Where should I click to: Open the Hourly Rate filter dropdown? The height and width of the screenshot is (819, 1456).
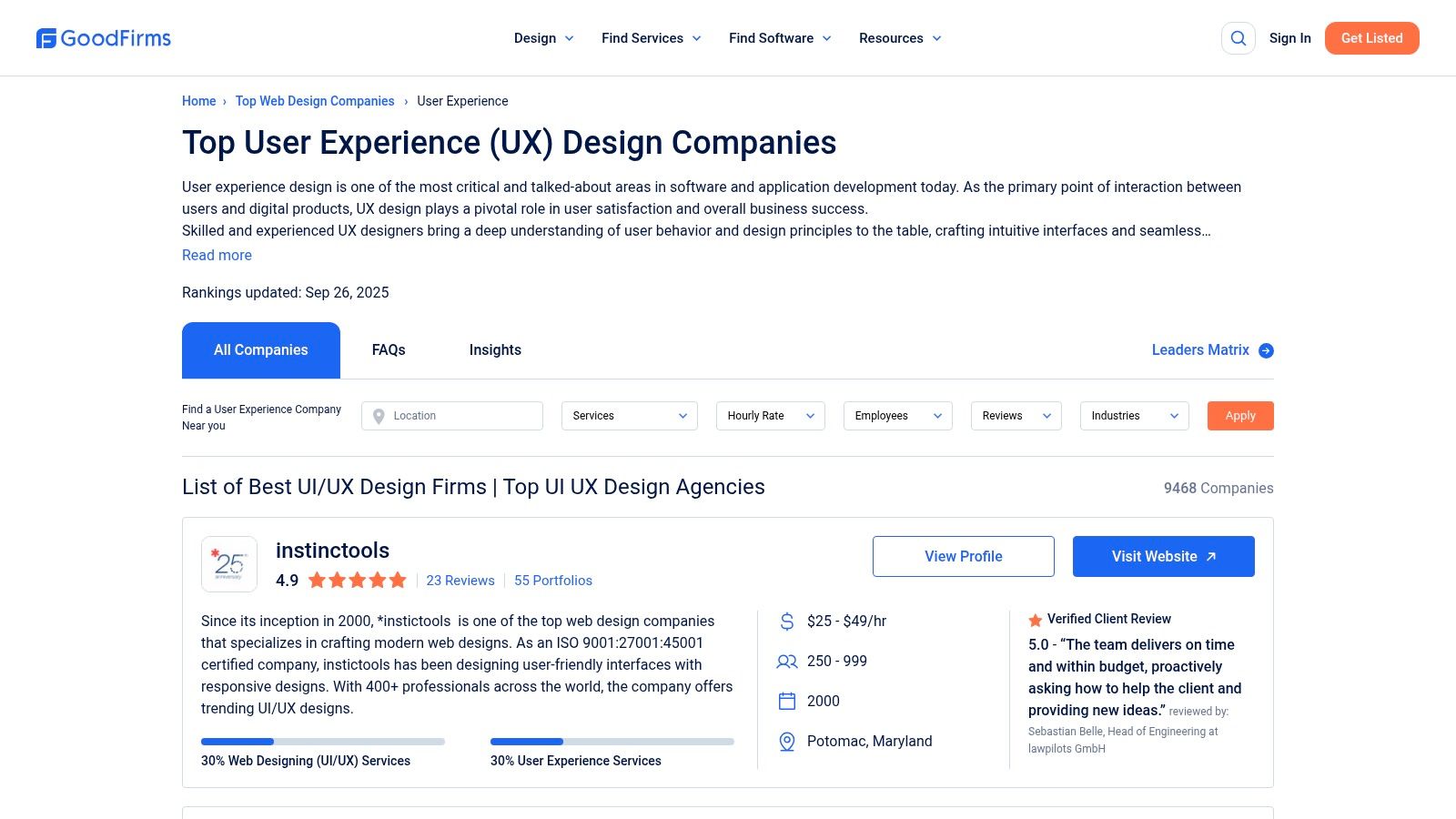coord(771,416)
